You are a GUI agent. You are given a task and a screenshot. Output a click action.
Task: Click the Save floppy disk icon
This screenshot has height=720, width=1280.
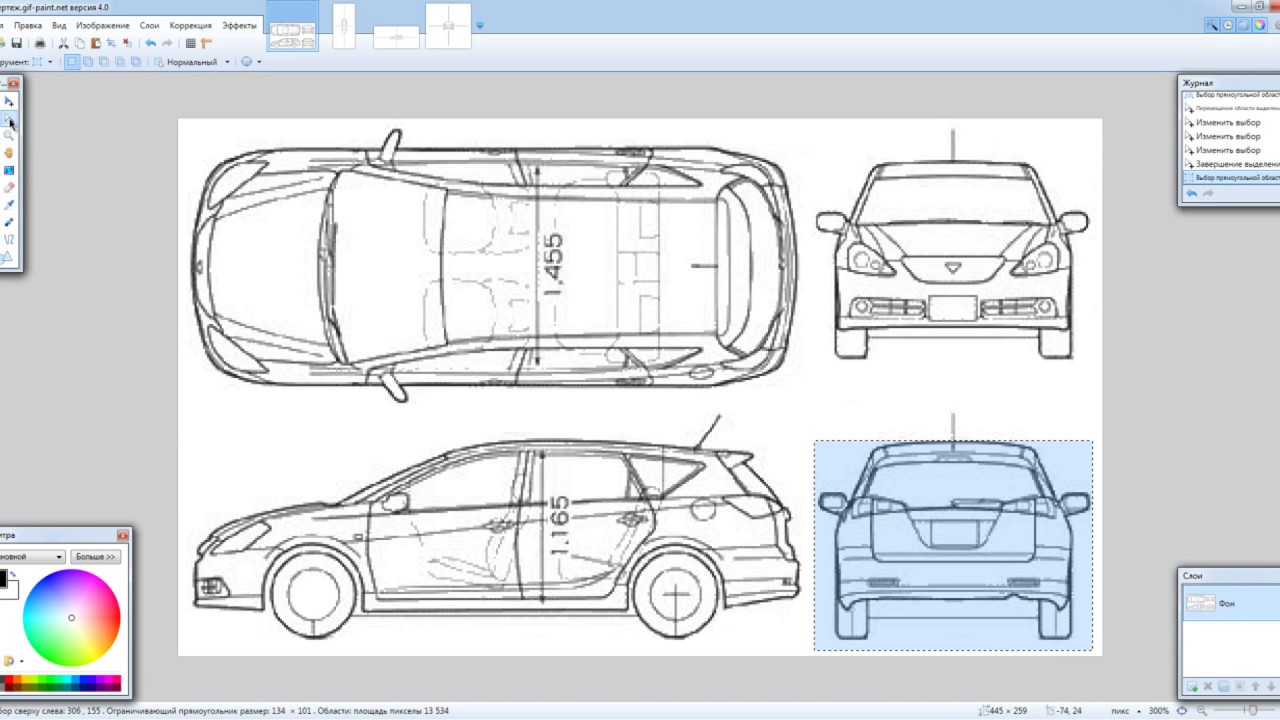[x=16, y=43]
